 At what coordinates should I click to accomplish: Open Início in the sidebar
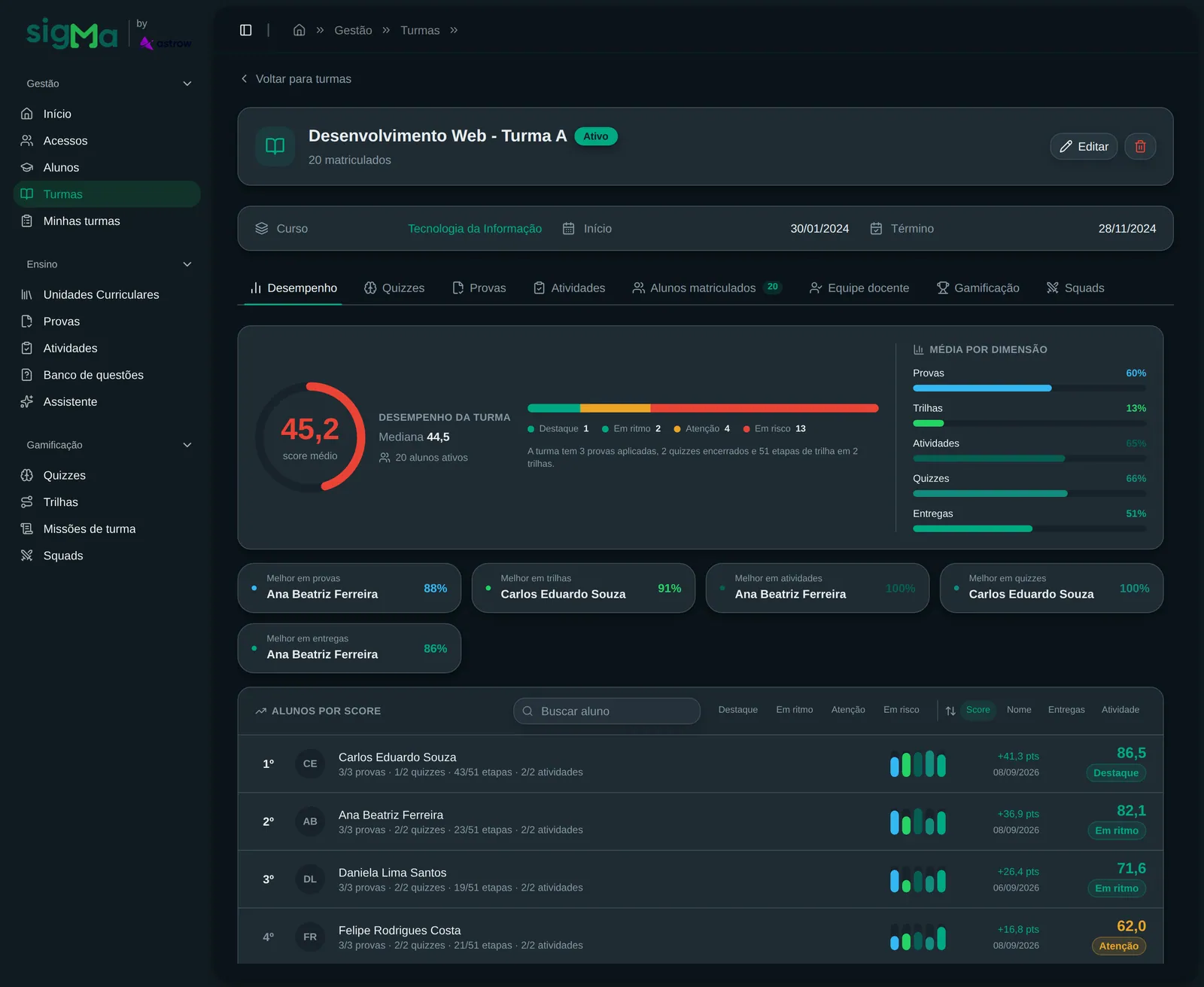(107, 114)
